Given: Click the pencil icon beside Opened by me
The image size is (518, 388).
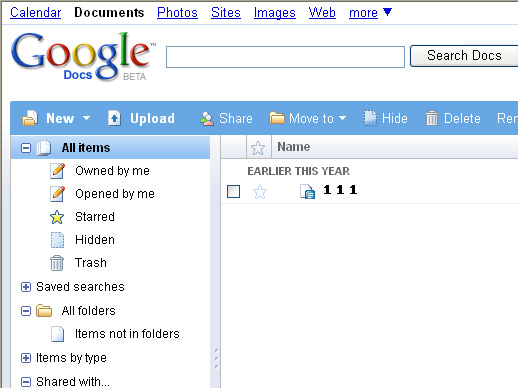Looking at the screenshot, I should point(57,194).
